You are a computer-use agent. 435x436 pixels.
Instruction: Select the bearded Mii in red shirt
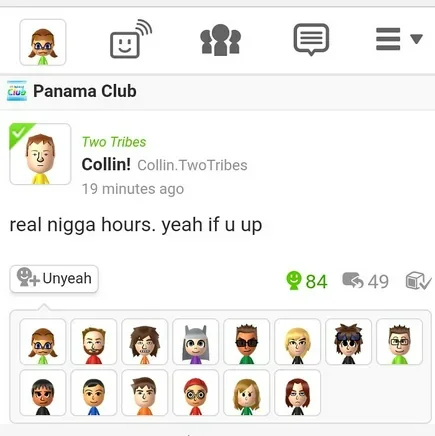[x=94, y=342]
